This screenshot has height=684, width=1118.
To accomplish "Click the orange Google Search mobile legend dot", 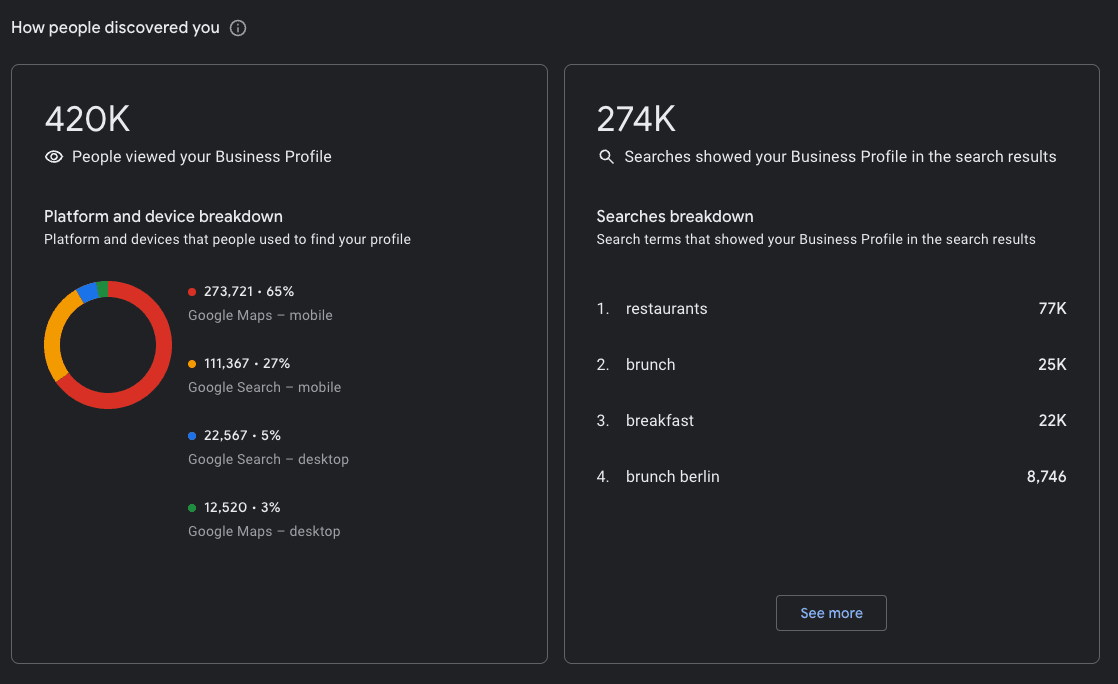I will pyautogui.click(x=192, y=364).
